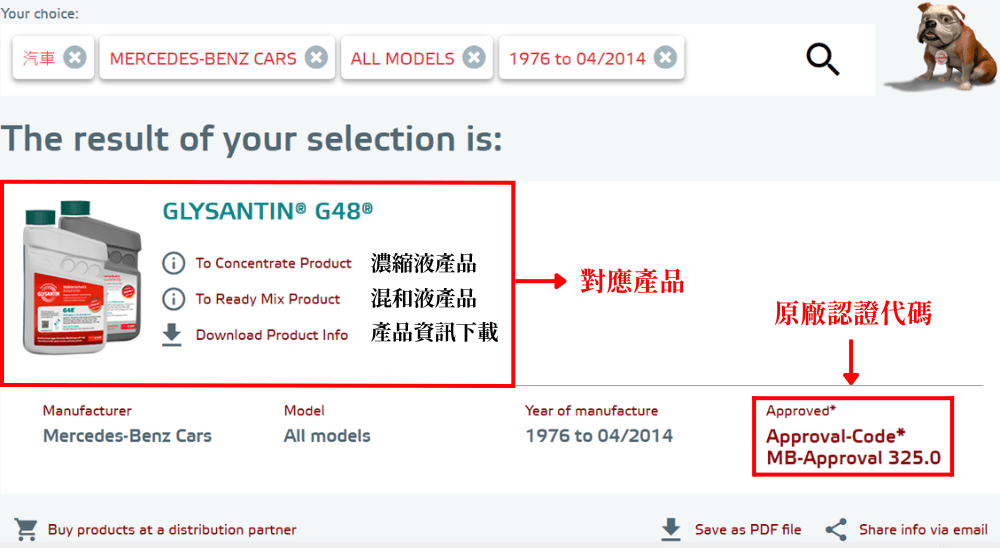Click info icon beside To Ready Mix Product
Screen dimensions: 1000x548
[173, 299]
